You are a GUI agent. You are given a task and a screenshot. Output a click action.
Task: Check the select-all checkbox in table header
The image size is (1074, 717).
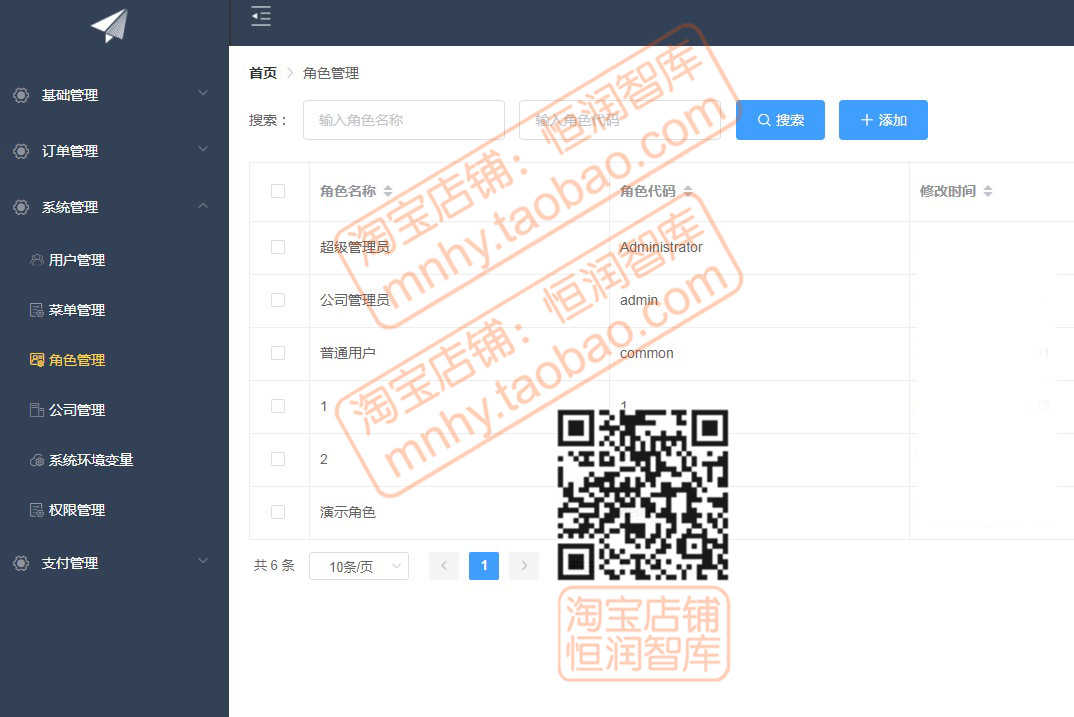[x=279, y=191]
